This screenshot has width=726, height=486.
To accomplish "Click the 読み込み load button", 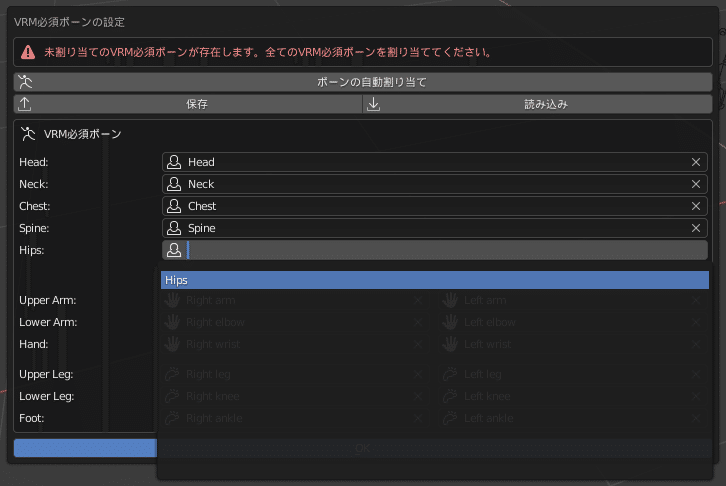I will pos(538,104).
